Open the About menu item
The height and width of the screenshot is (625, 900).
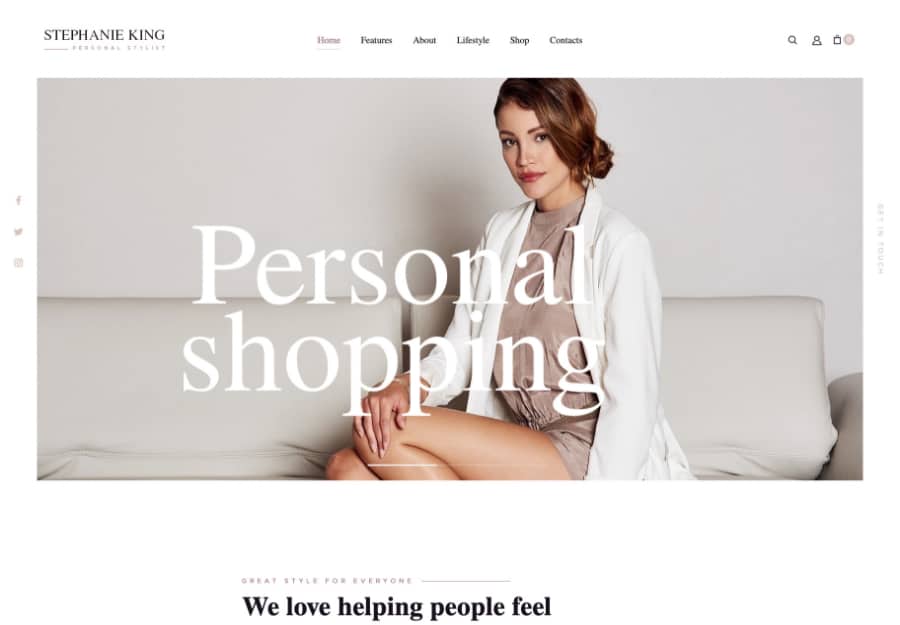424,40
